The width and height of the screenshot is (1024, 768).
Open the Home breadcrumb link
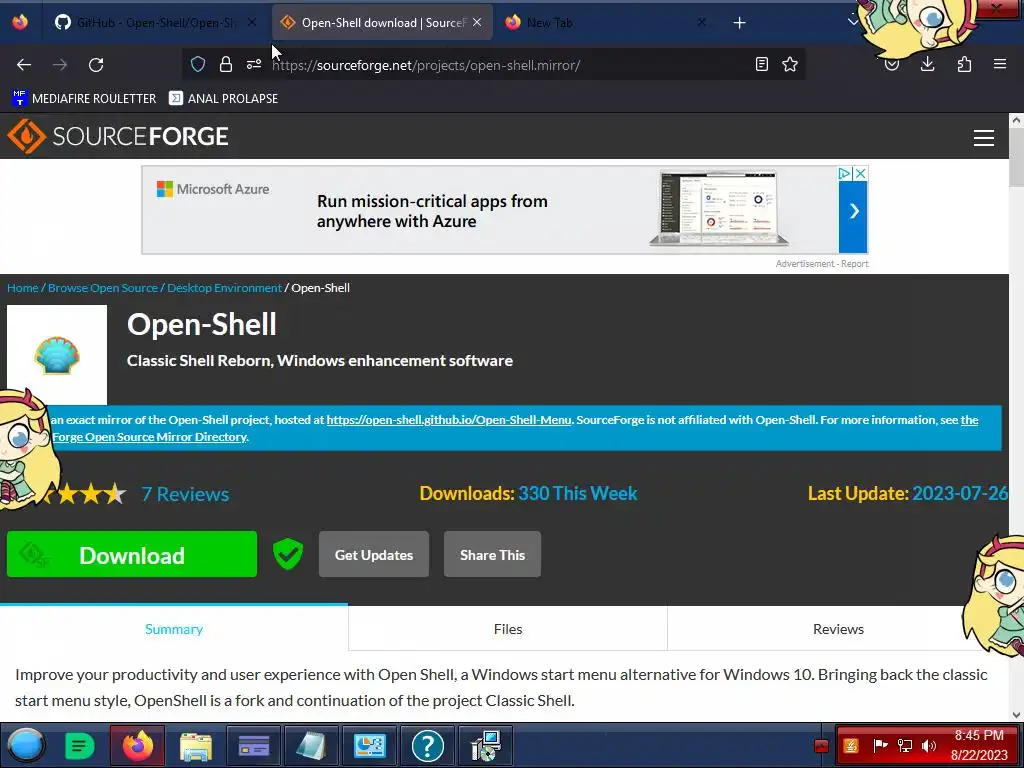23,287
